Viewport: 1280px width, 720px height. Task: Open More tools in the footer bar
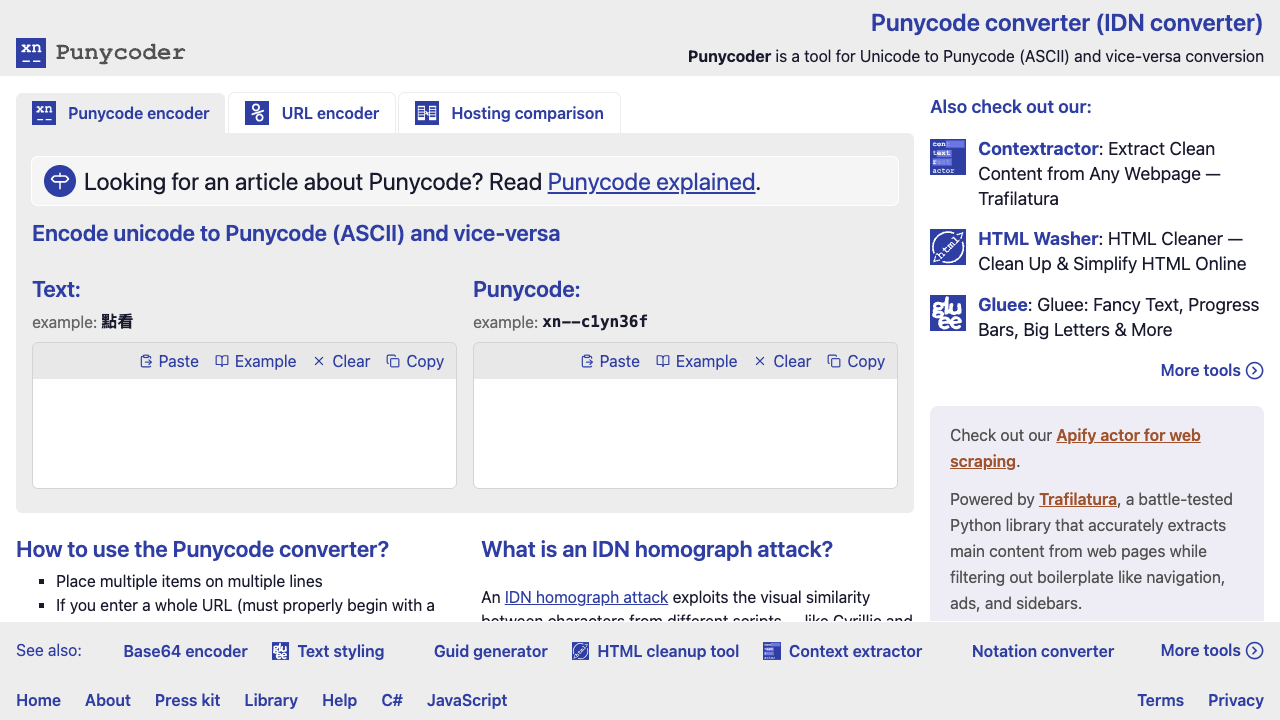click(1212, 650)
